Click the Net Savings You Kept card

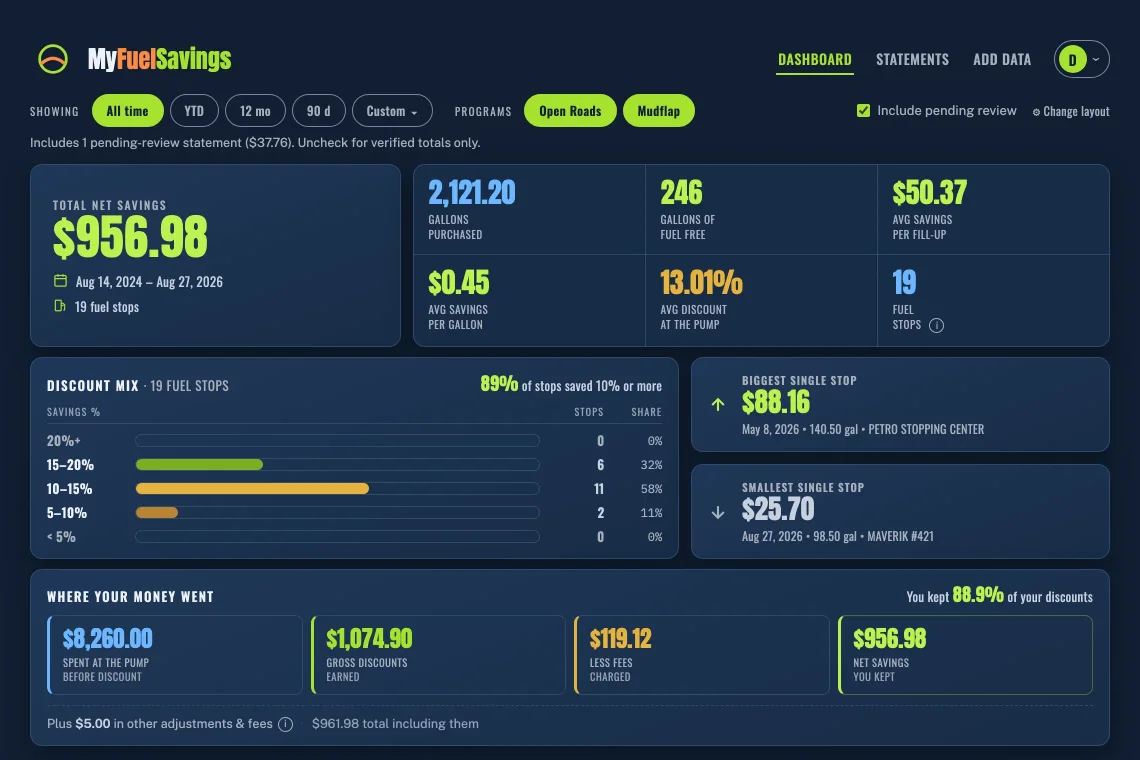point(966,655)
